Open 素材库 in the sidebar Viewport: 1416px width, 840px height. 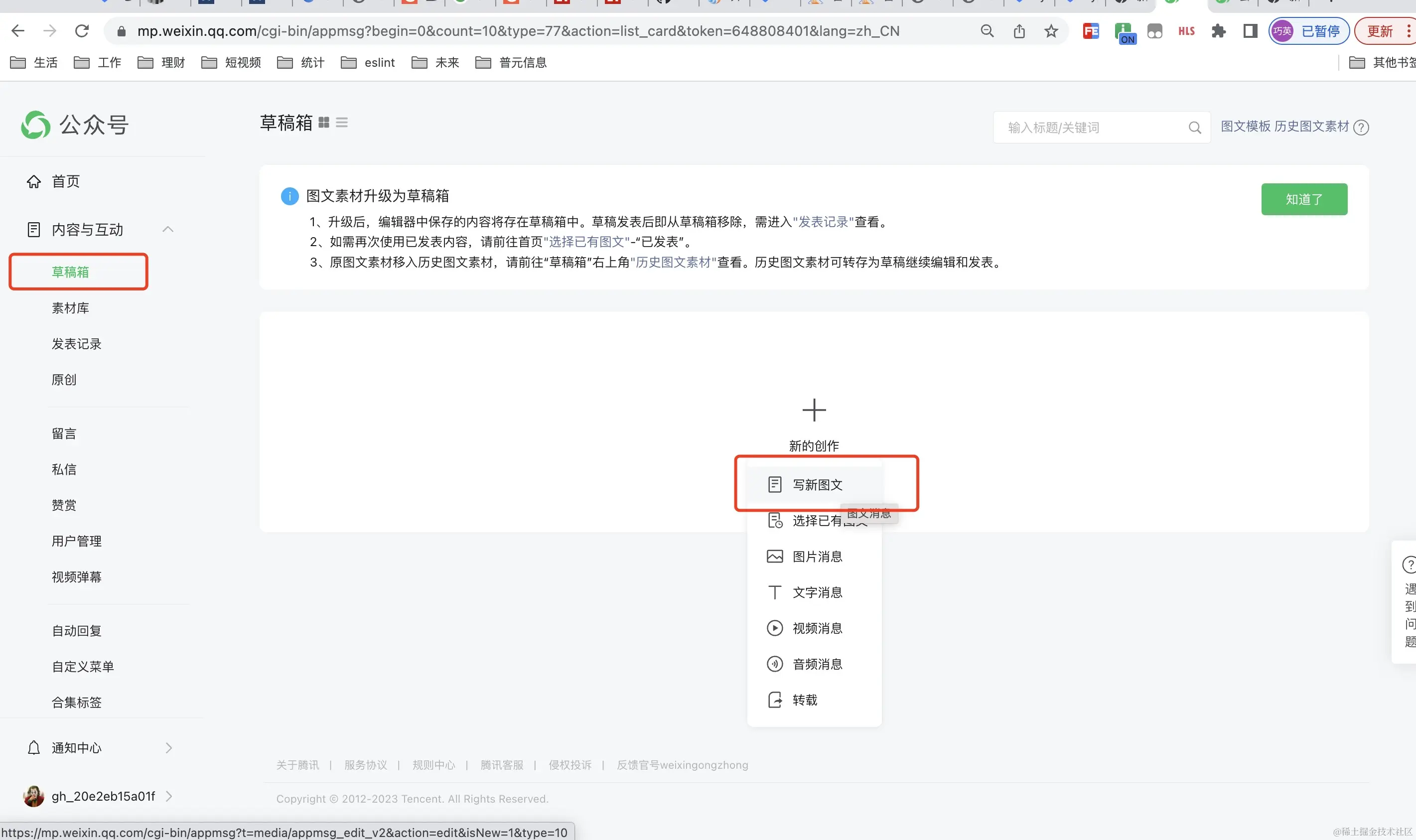[70, 308]
